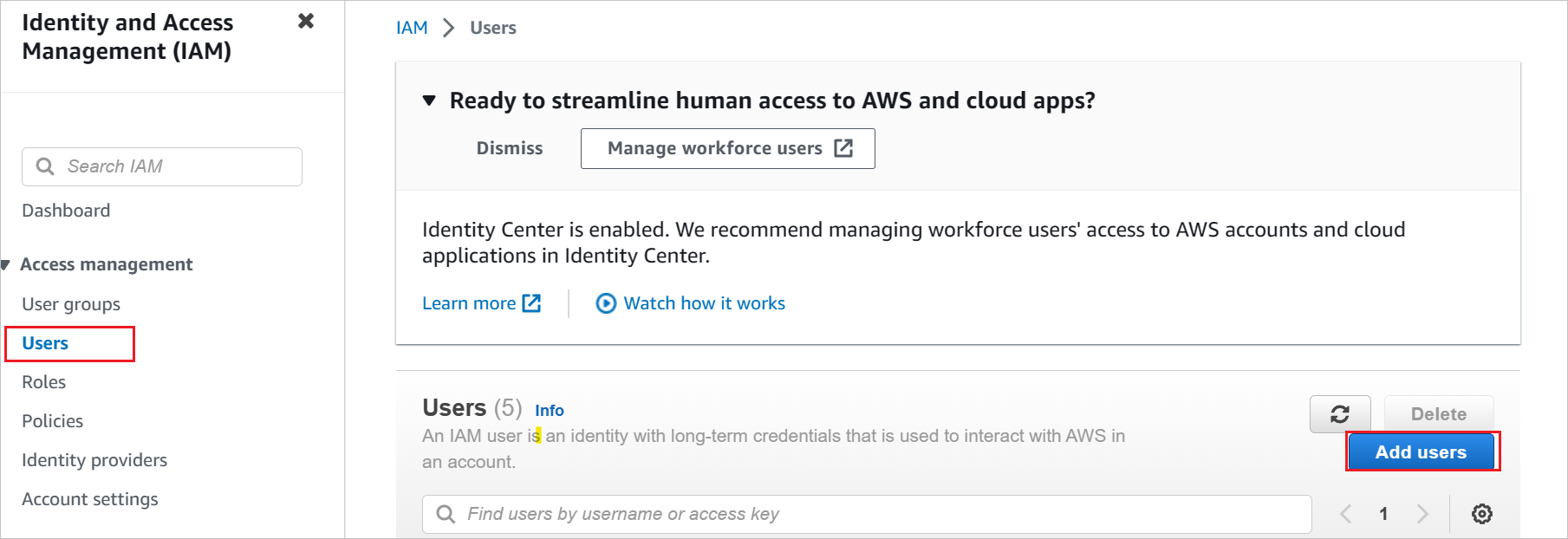This screenshot has width=1568, height=539.
Task: Go to next page of users
Action: click(1422, 514)
